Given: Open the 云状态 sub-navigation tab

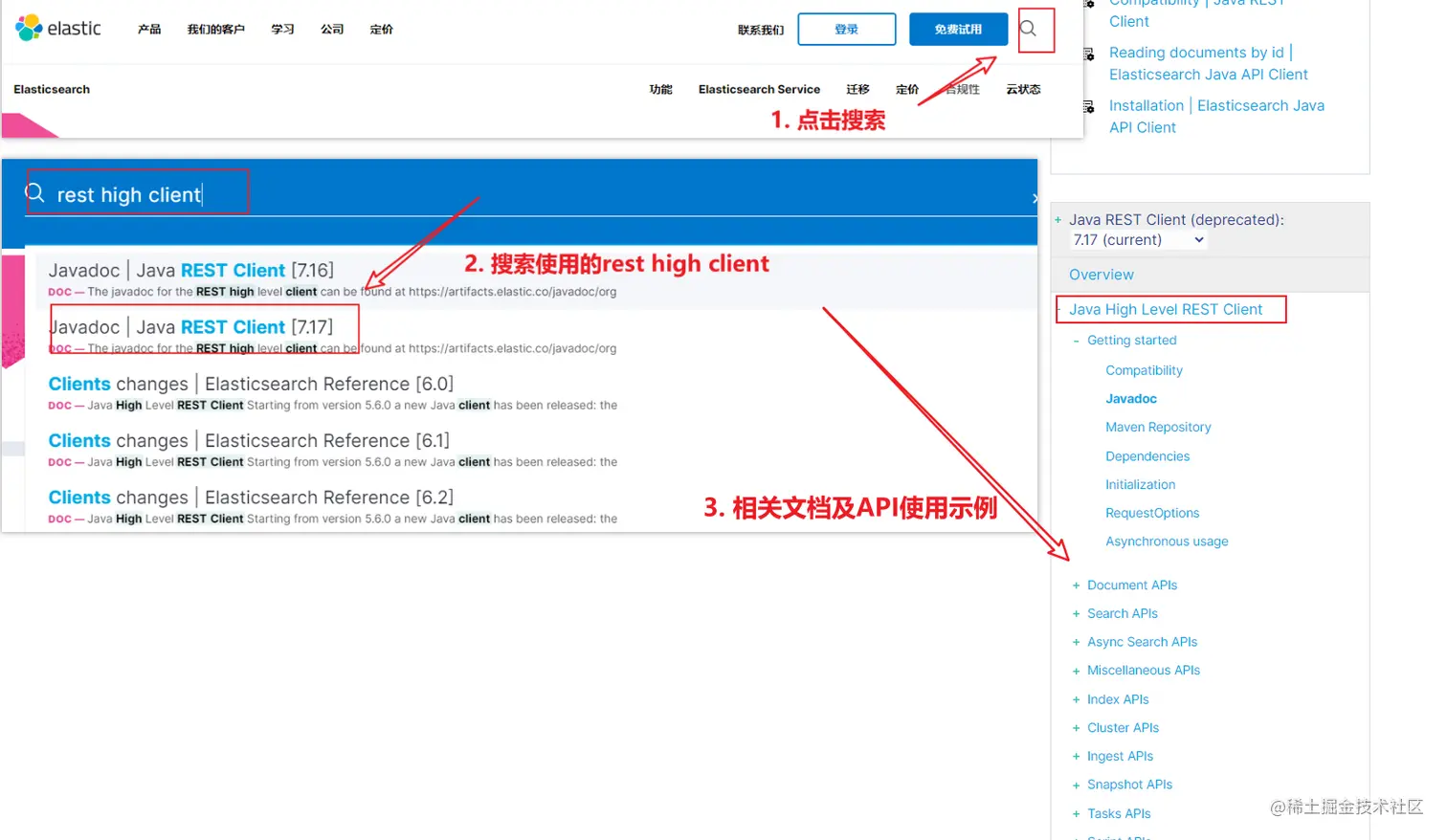Looking at the screenshot, I should coord(1023,89).
